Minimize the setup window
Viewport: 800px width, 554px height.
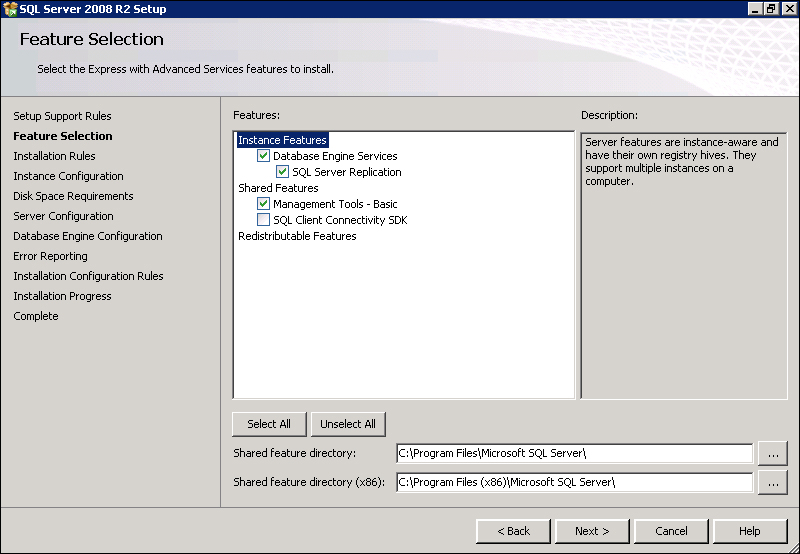pos(755,9)
